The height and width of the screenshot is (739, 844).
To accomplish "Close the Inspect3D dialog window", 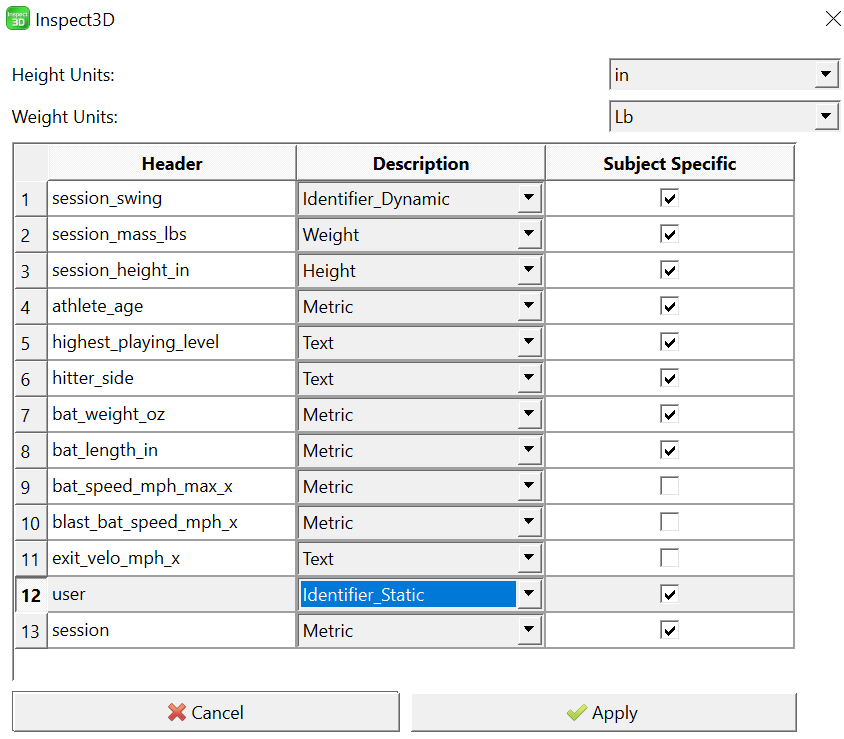I will (833, 19).
